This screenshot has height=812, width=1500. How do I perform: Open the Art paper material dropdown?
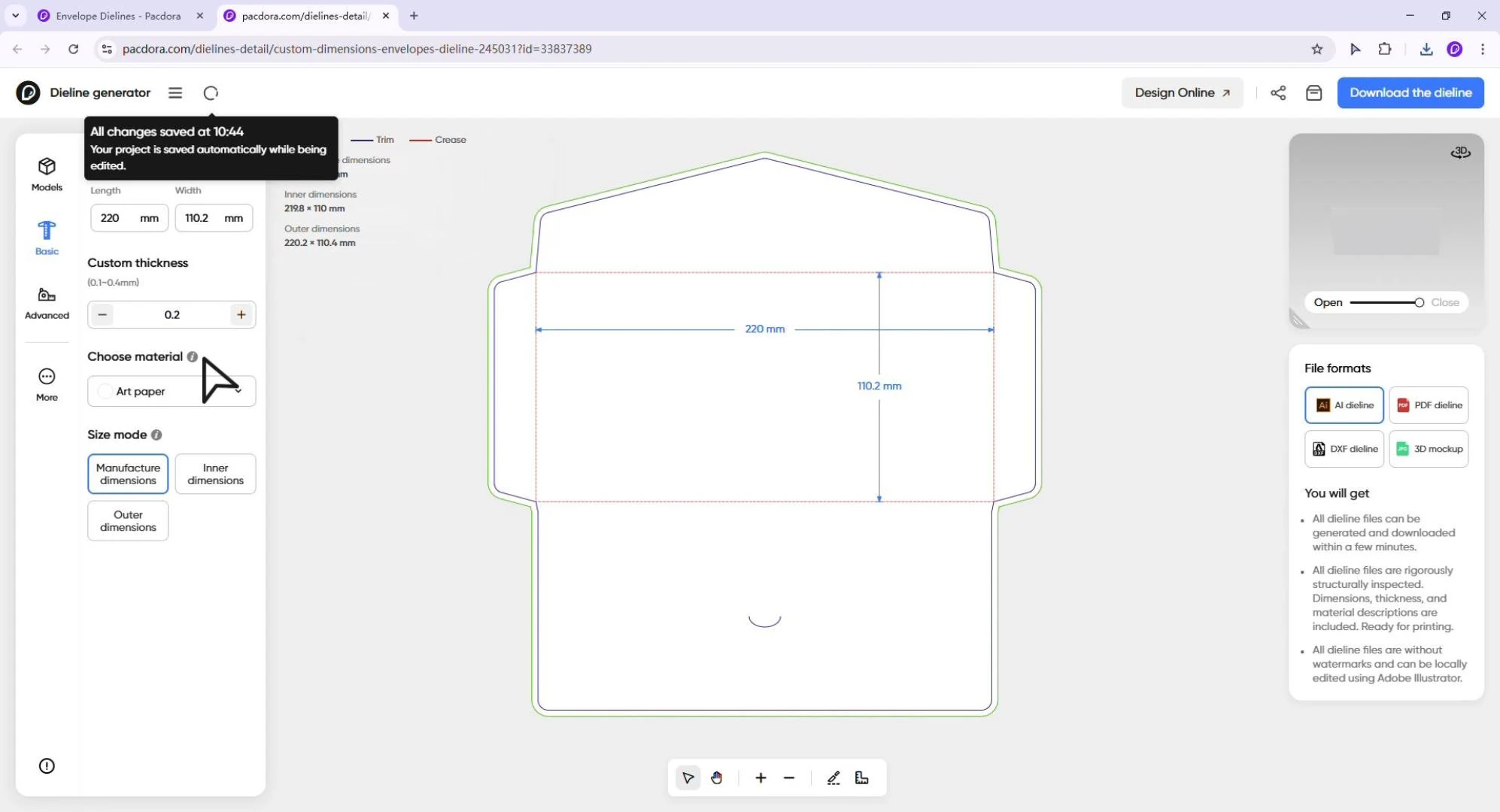[172, 391]
